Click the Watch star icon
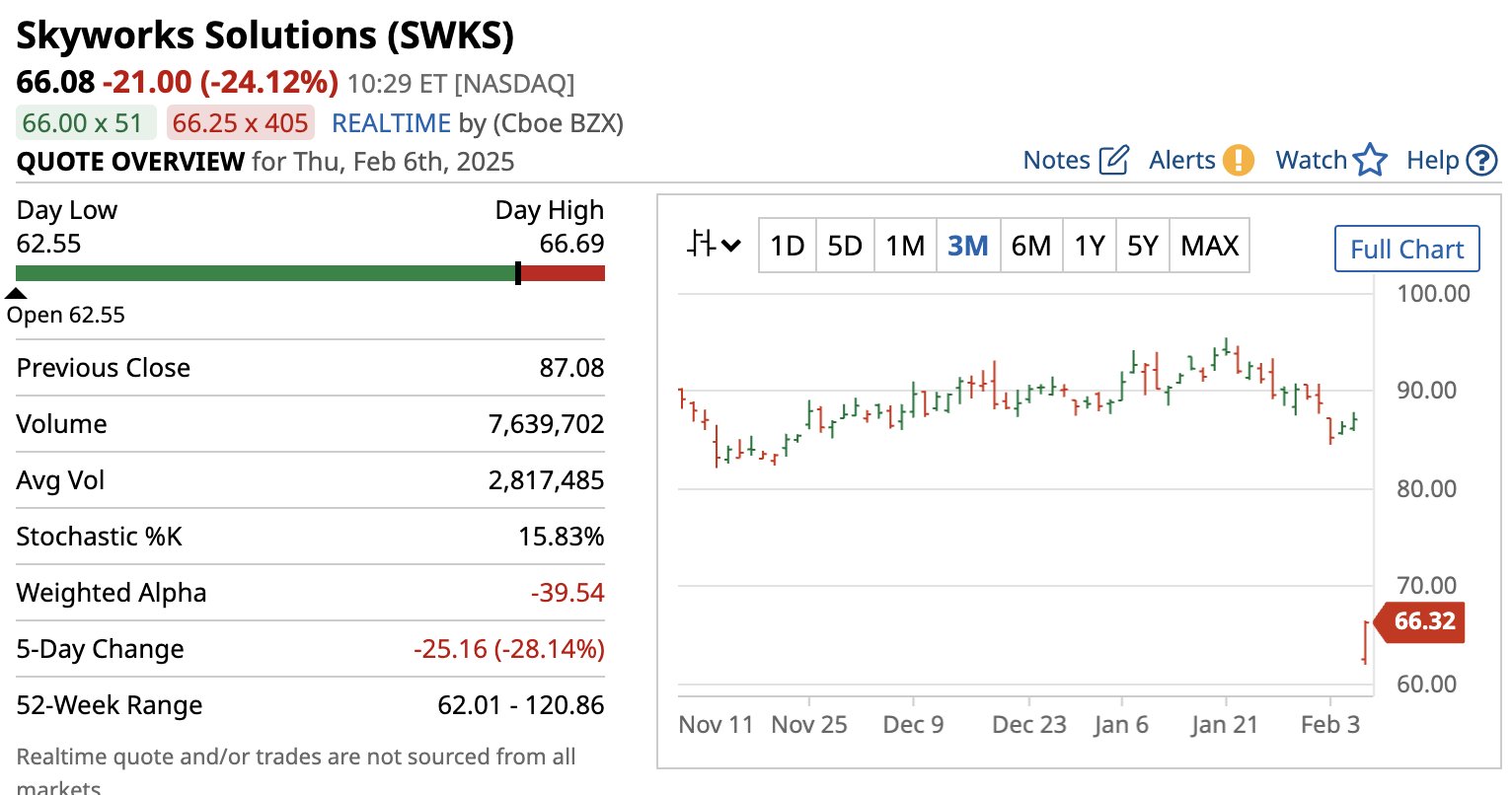Viewport: 1512px width, 795px height. click(1371, 160)
